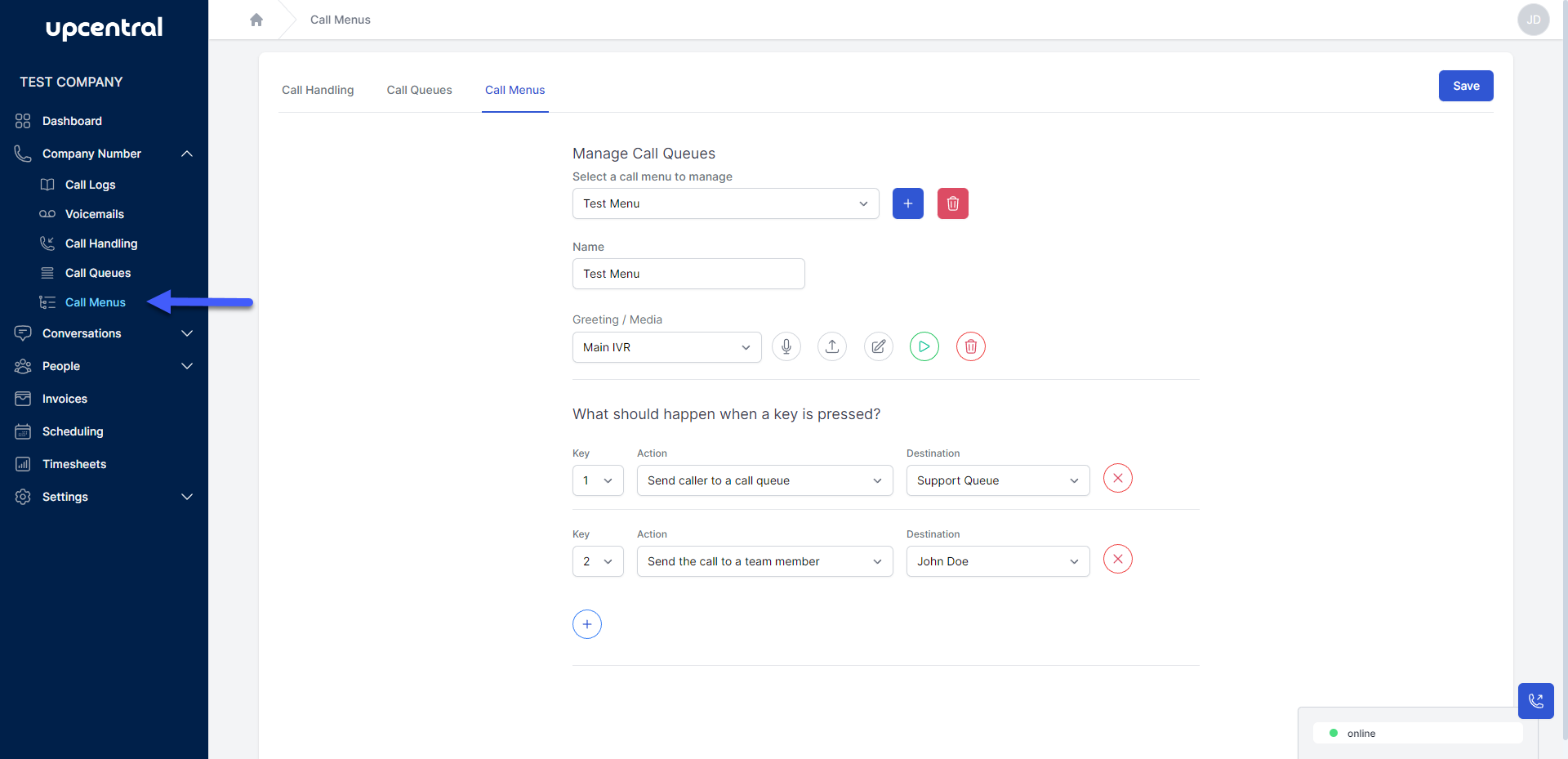Delete the Main IVR greeting media
The image size is (1568, 759).
(x=970, y=346)
